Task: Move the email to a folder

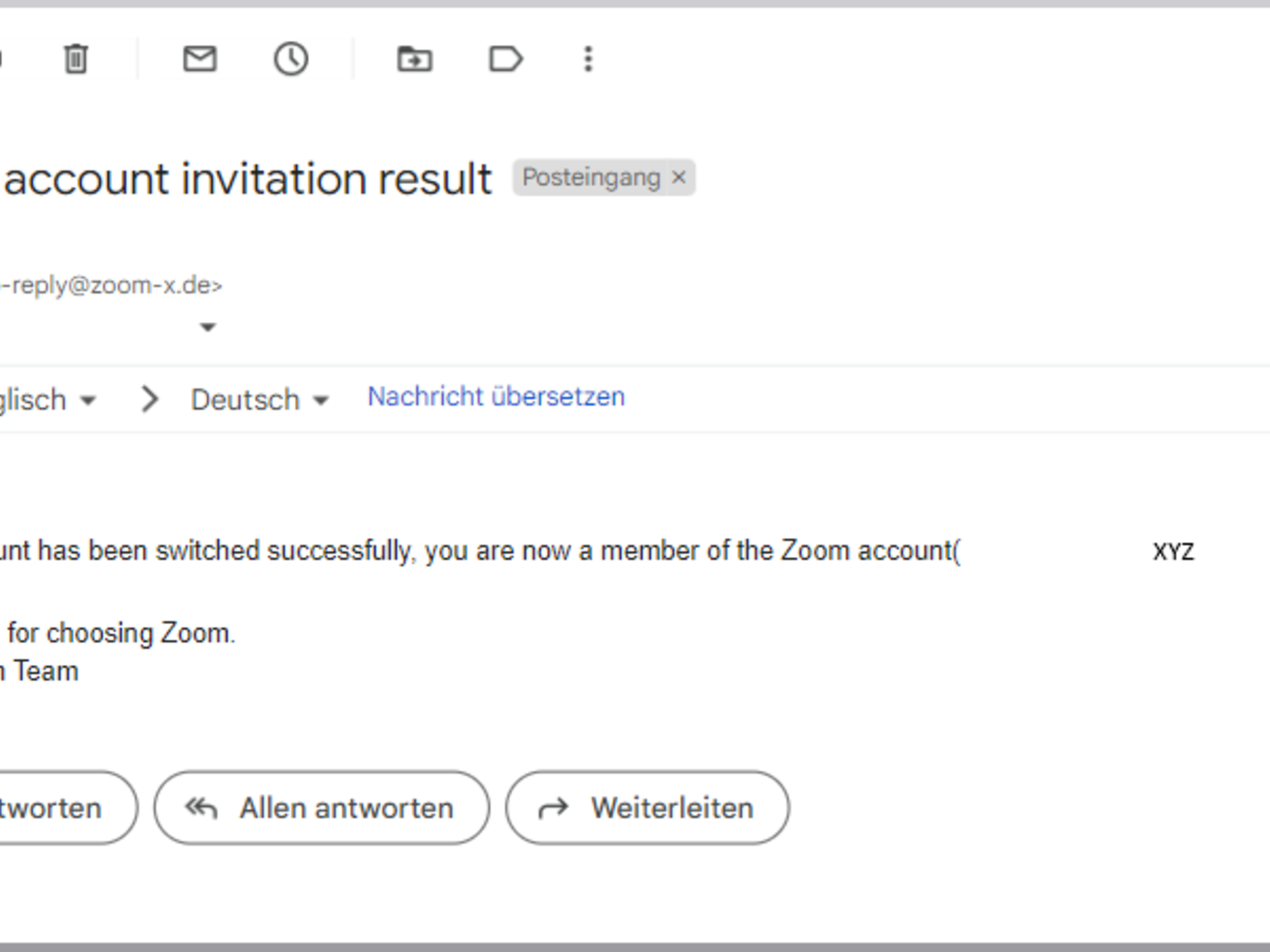Action: (x=415, y=58)
